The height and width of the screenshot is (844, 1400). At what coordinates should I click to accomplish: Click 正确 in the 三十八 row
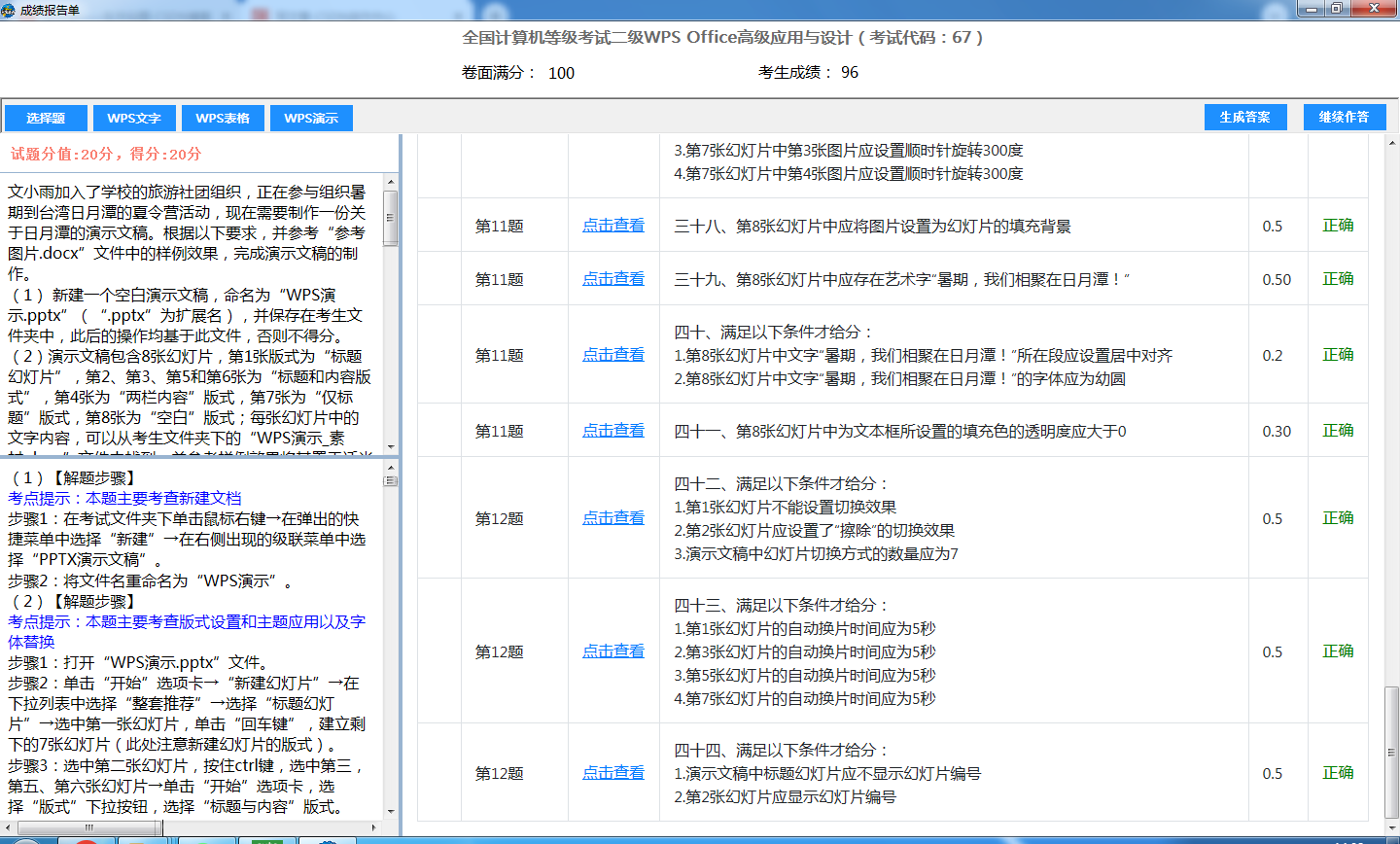[1338, 226]
